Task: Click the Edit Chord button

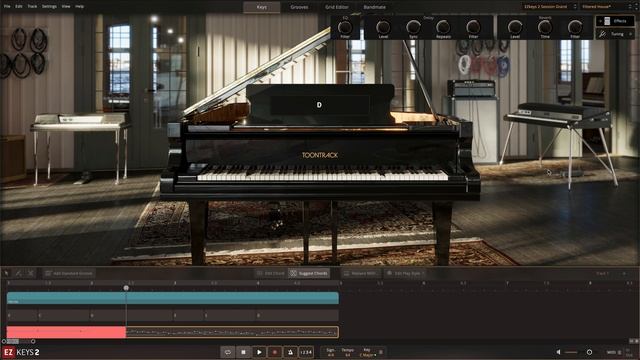Action: pyautogui.click(x=270, y=273)
